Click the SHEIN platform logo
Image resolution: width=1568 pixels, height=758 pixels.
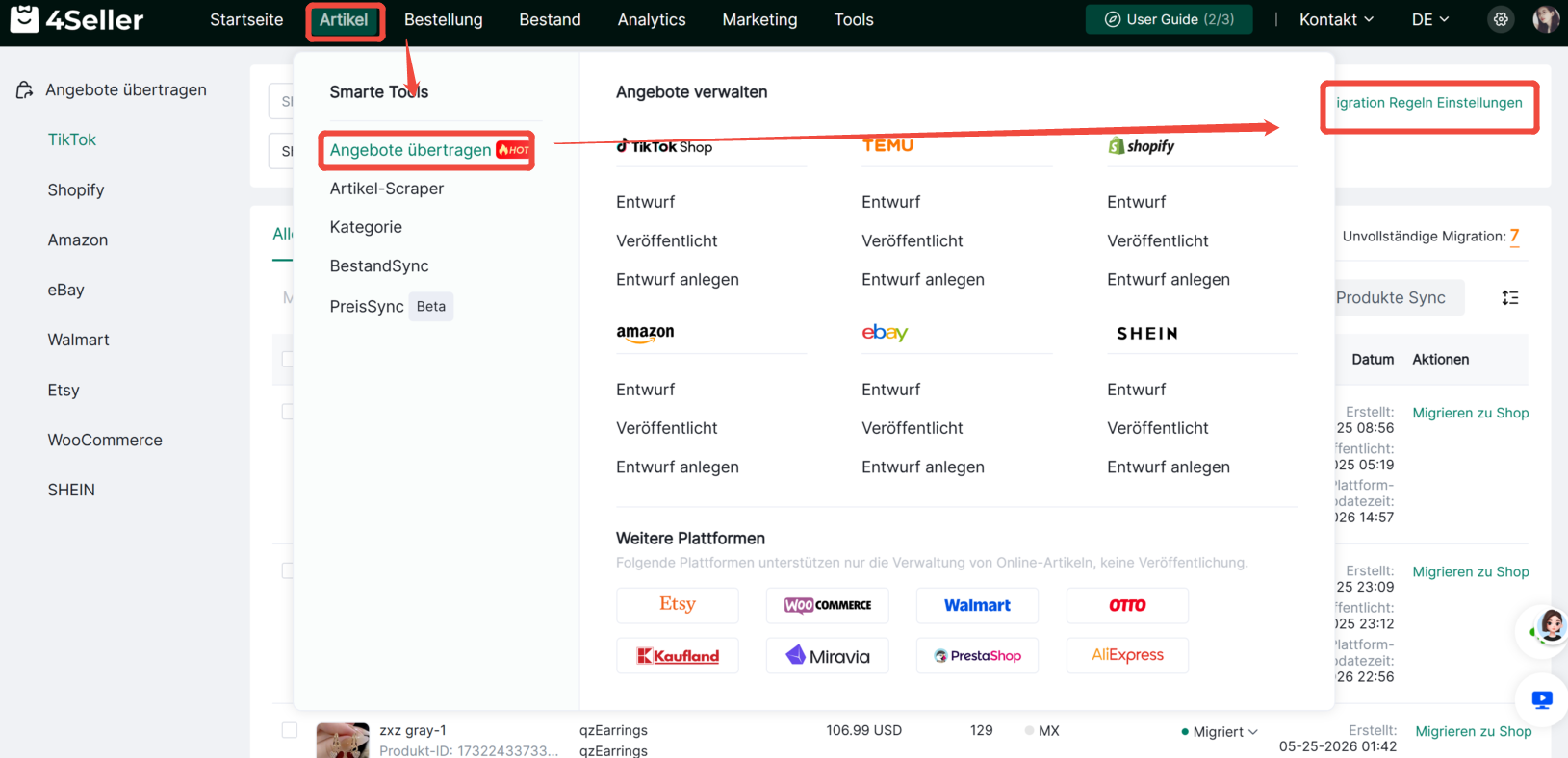[1147, 334]
